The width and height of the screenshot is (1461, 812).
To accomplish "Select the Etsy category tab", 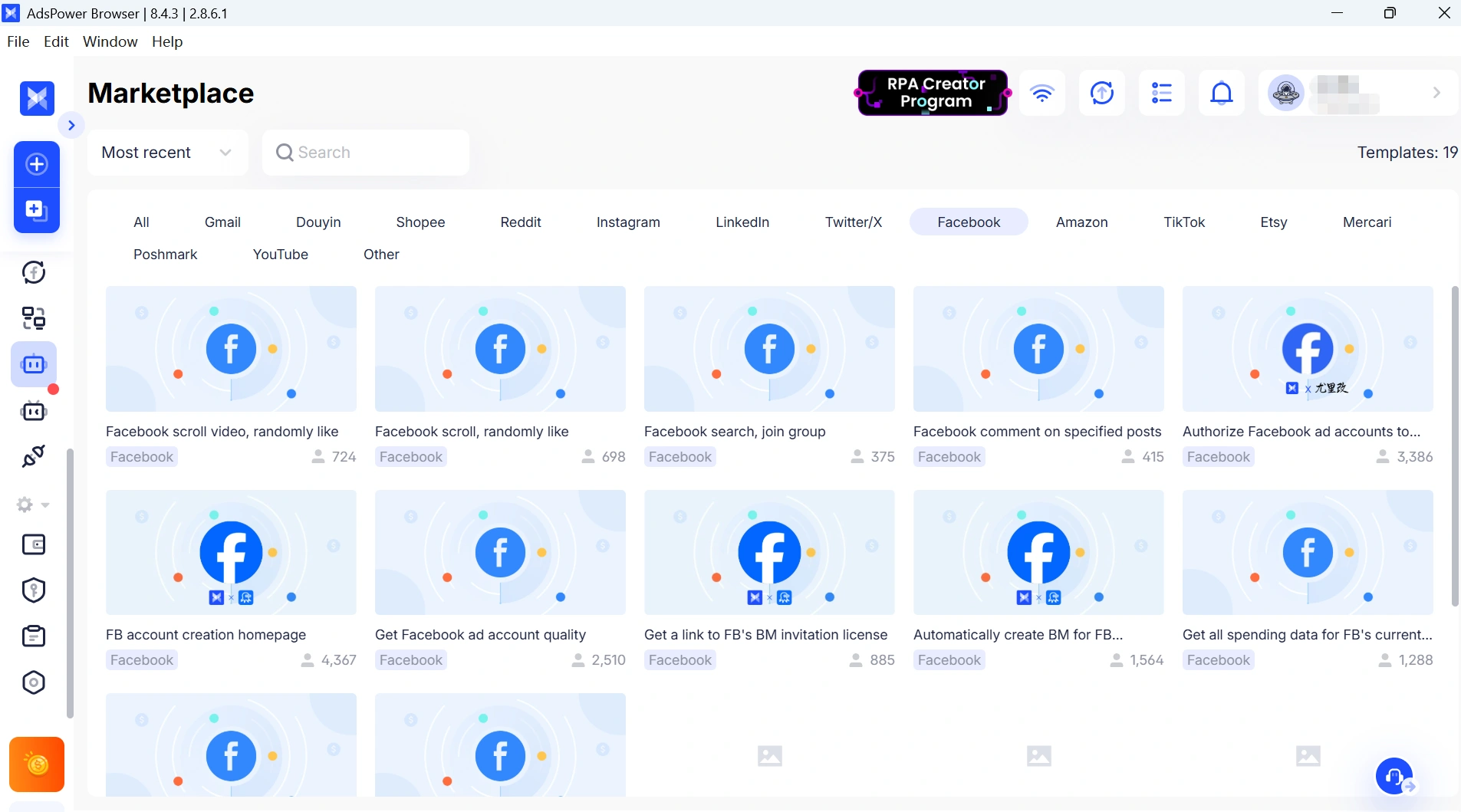I will click(1274, 222).
